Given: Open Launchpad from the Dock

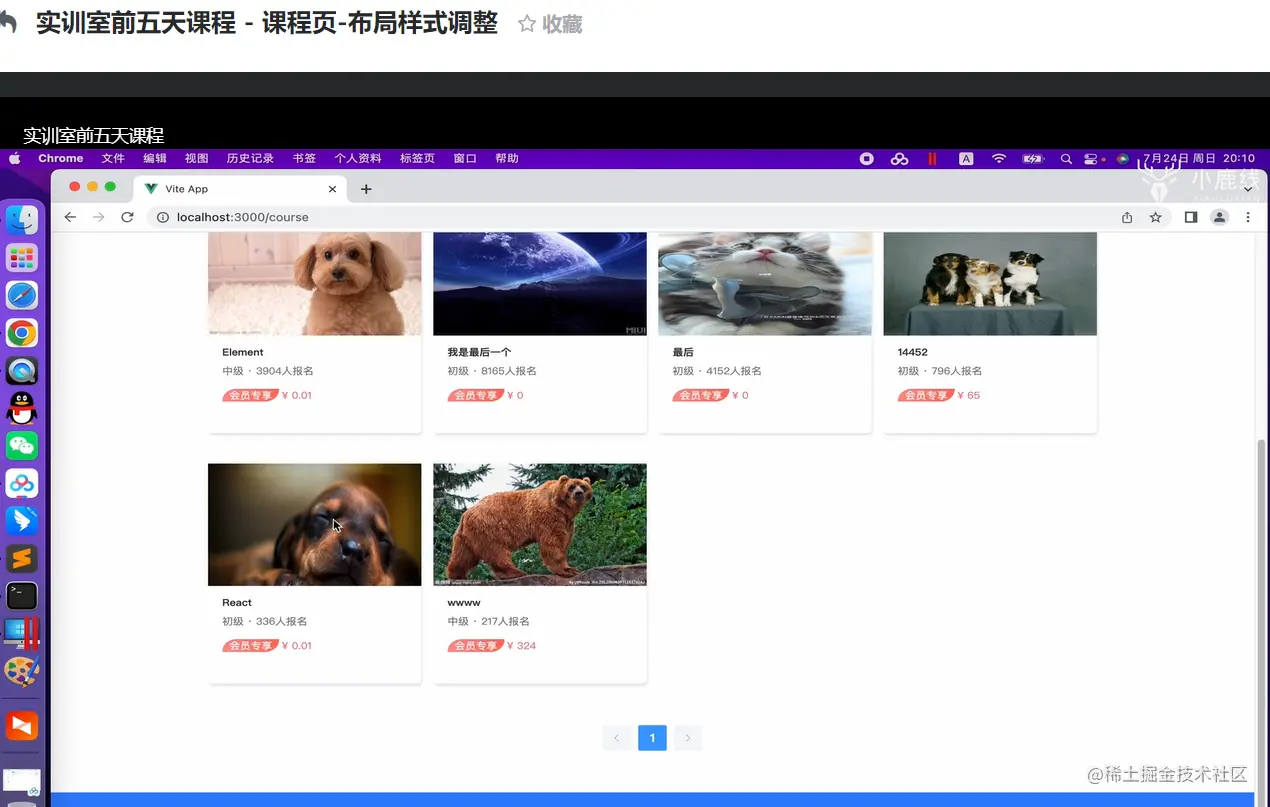Looking at the screenshot, I should point(22,258).
